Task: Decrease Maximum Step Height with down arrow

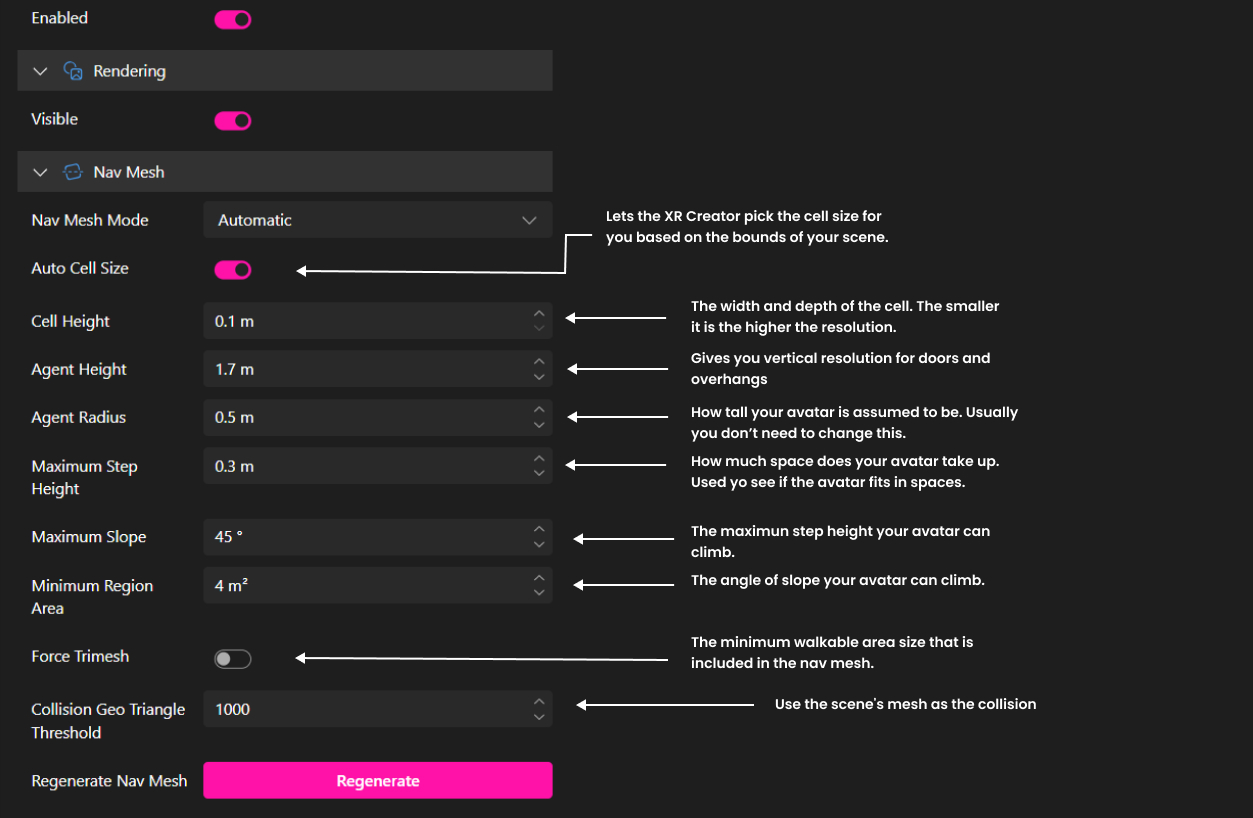Action: [539, 474]
